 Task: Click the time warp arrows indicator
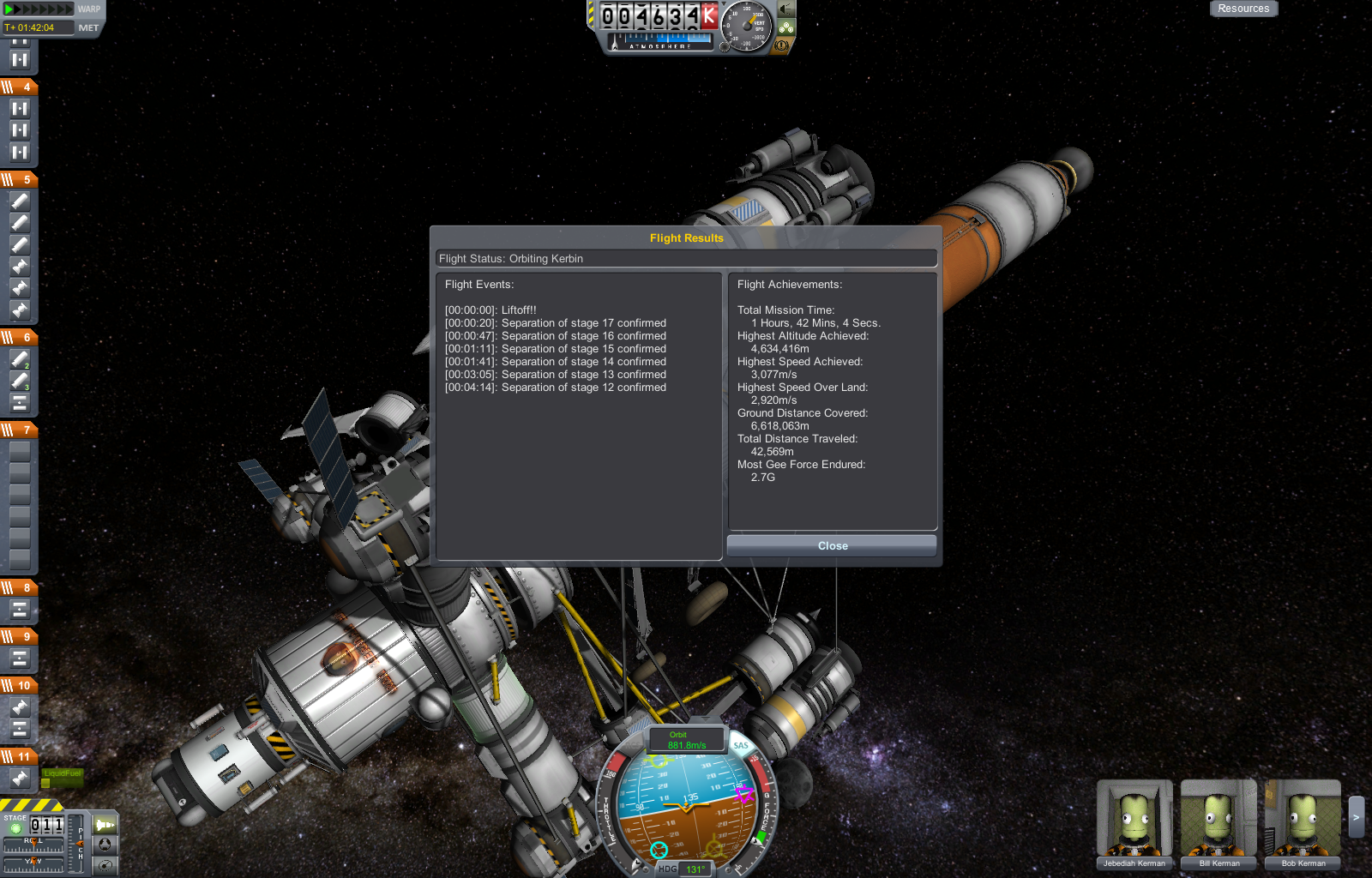(39, 9)
